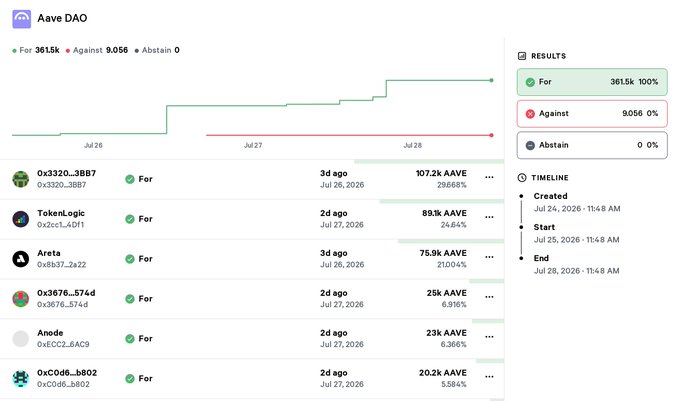Click the 23k AAVE vote amount
Screen dimensions: 680x401
(x=446, y=333)
